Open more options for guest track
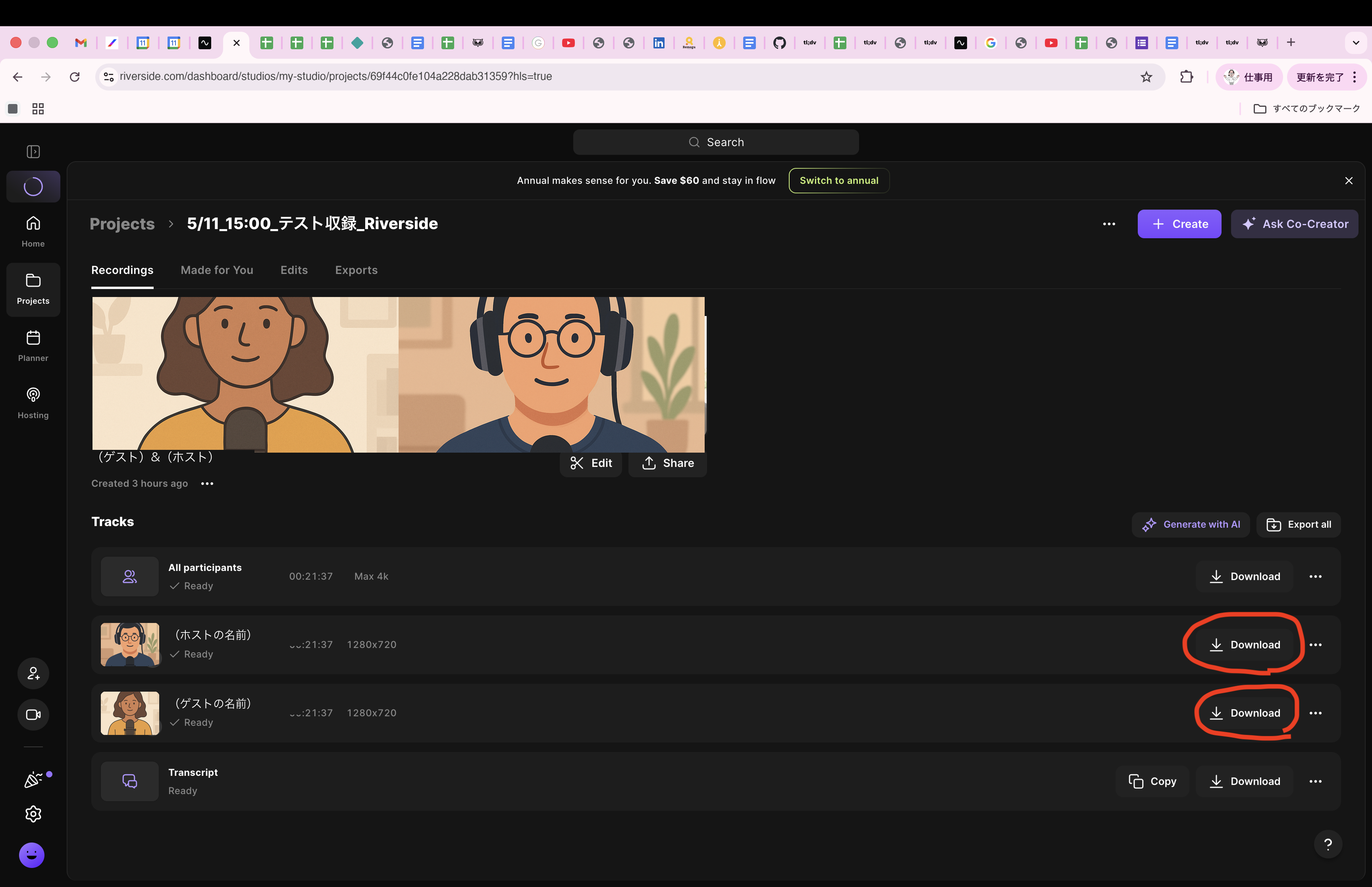The width and height of the screenshot is (1372, 887). [x=1316, y=713]
